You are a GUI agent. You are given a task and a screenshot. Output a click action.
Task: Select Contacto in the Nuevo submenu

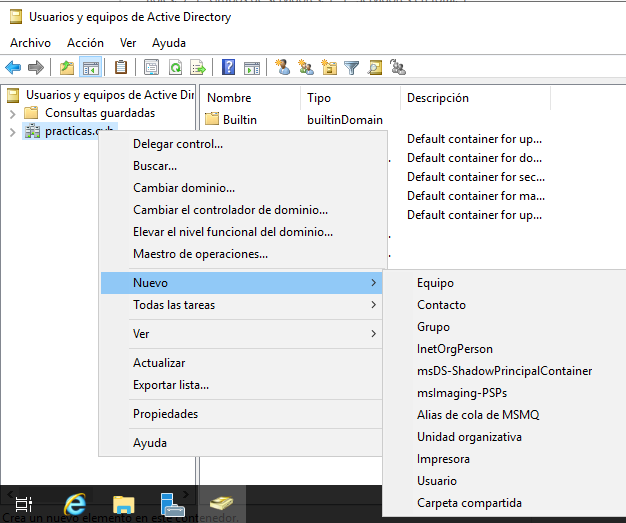click(x=505, y=305)
